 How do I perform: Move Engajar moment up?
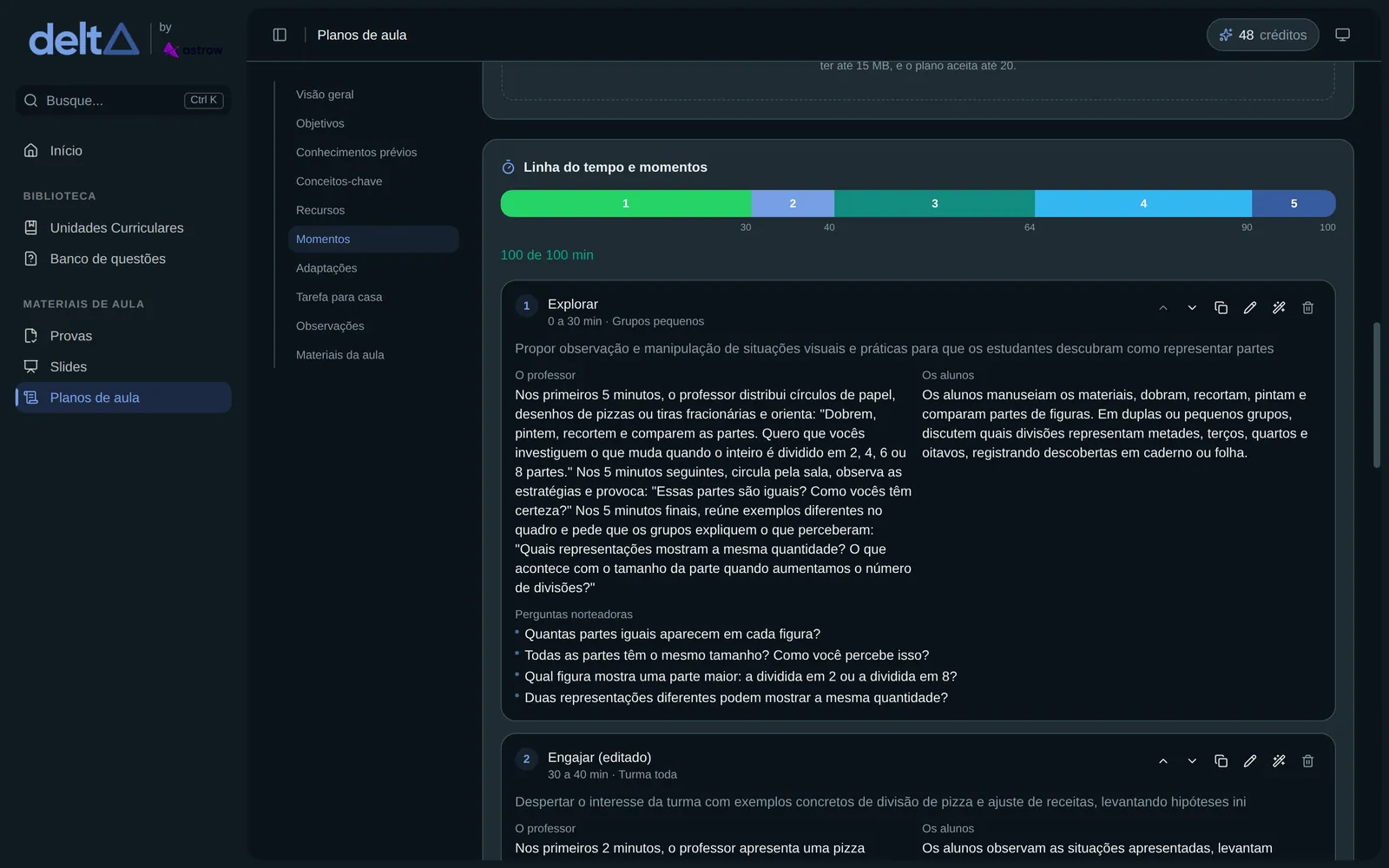click(x=1163, y=761)
